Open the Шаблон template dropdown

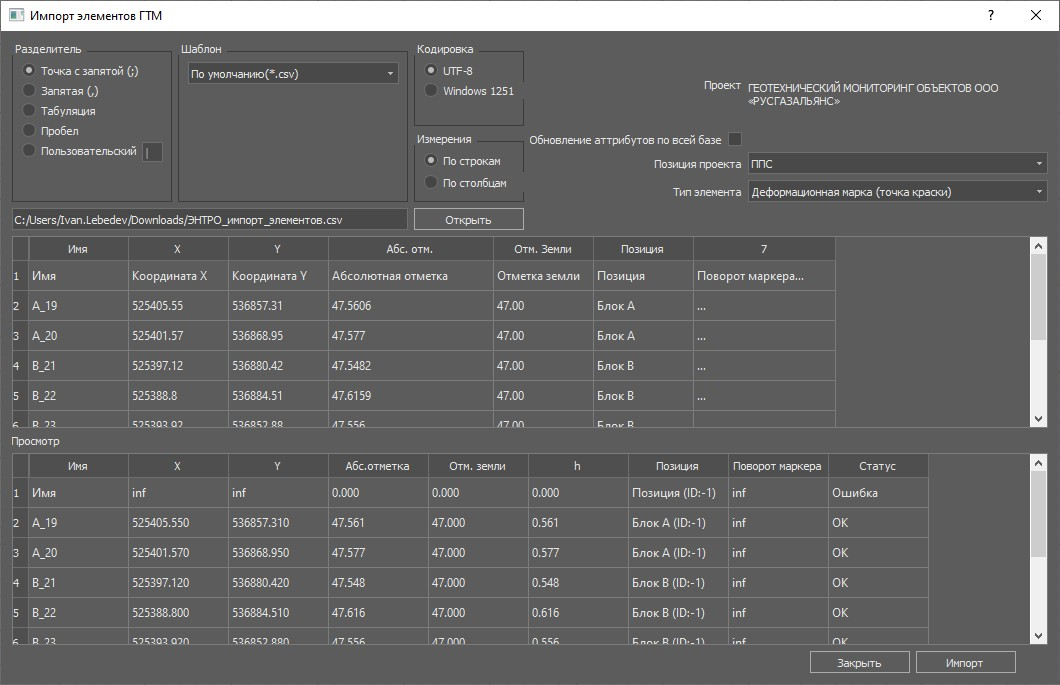(293, 73)
